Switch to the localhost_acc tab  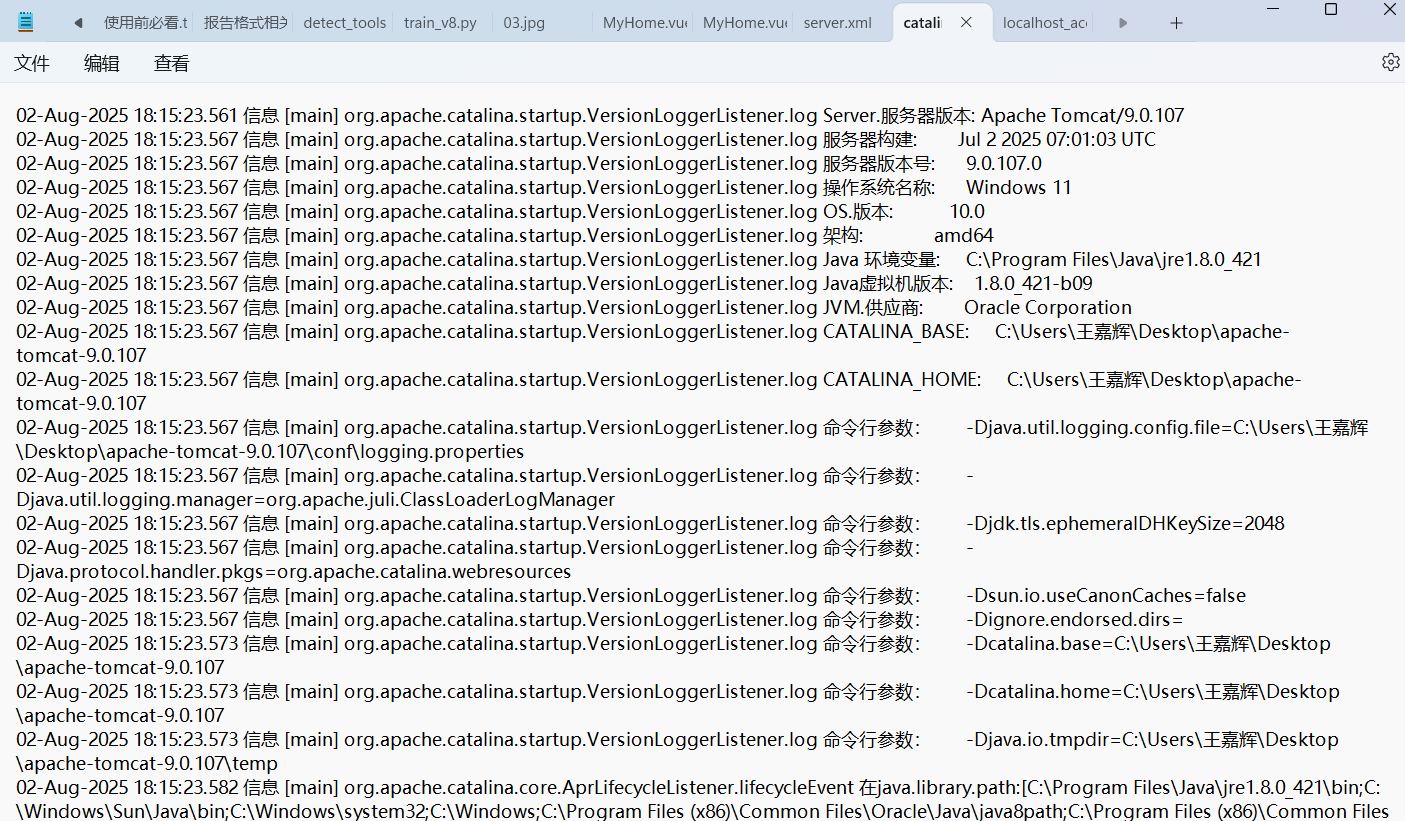(1045, 22)
